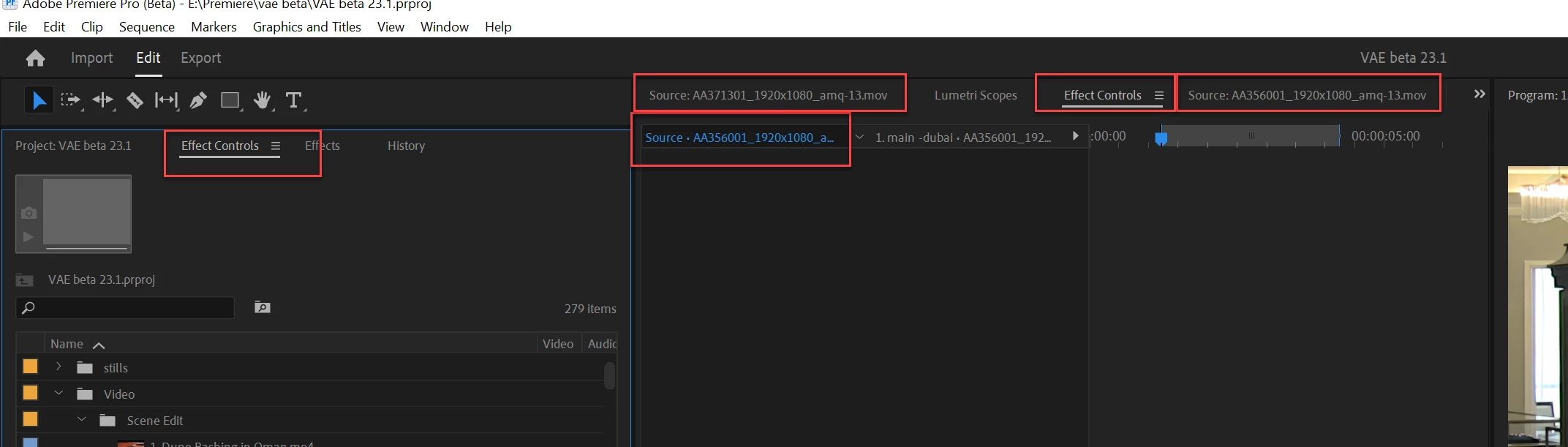Click the orange label swatch for Video bin

click(x=30, y=393)
